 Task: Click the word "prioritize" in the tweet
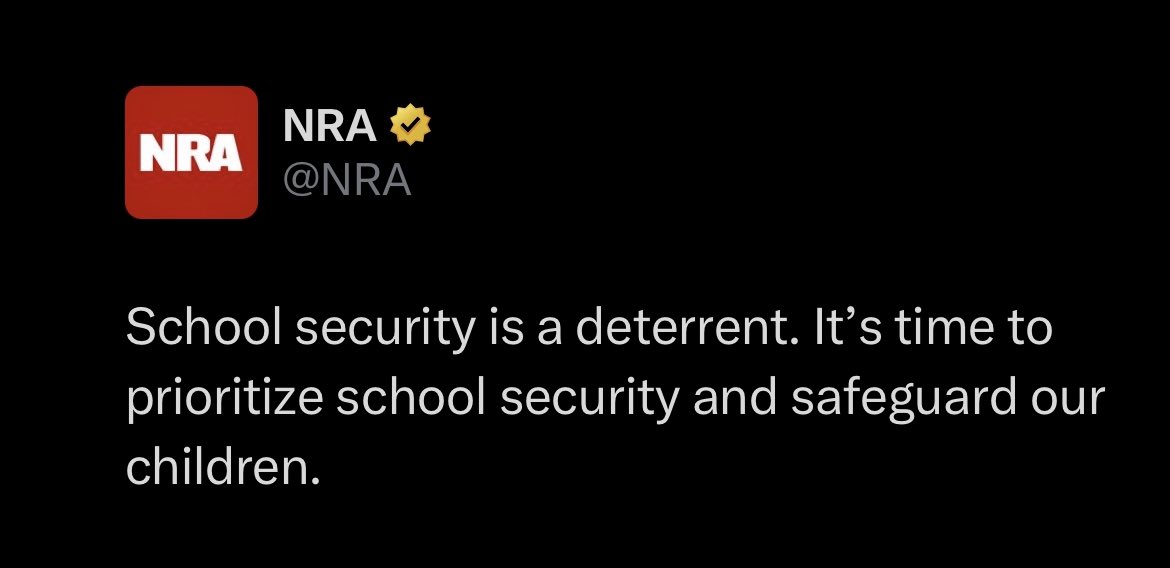point(224,400)
